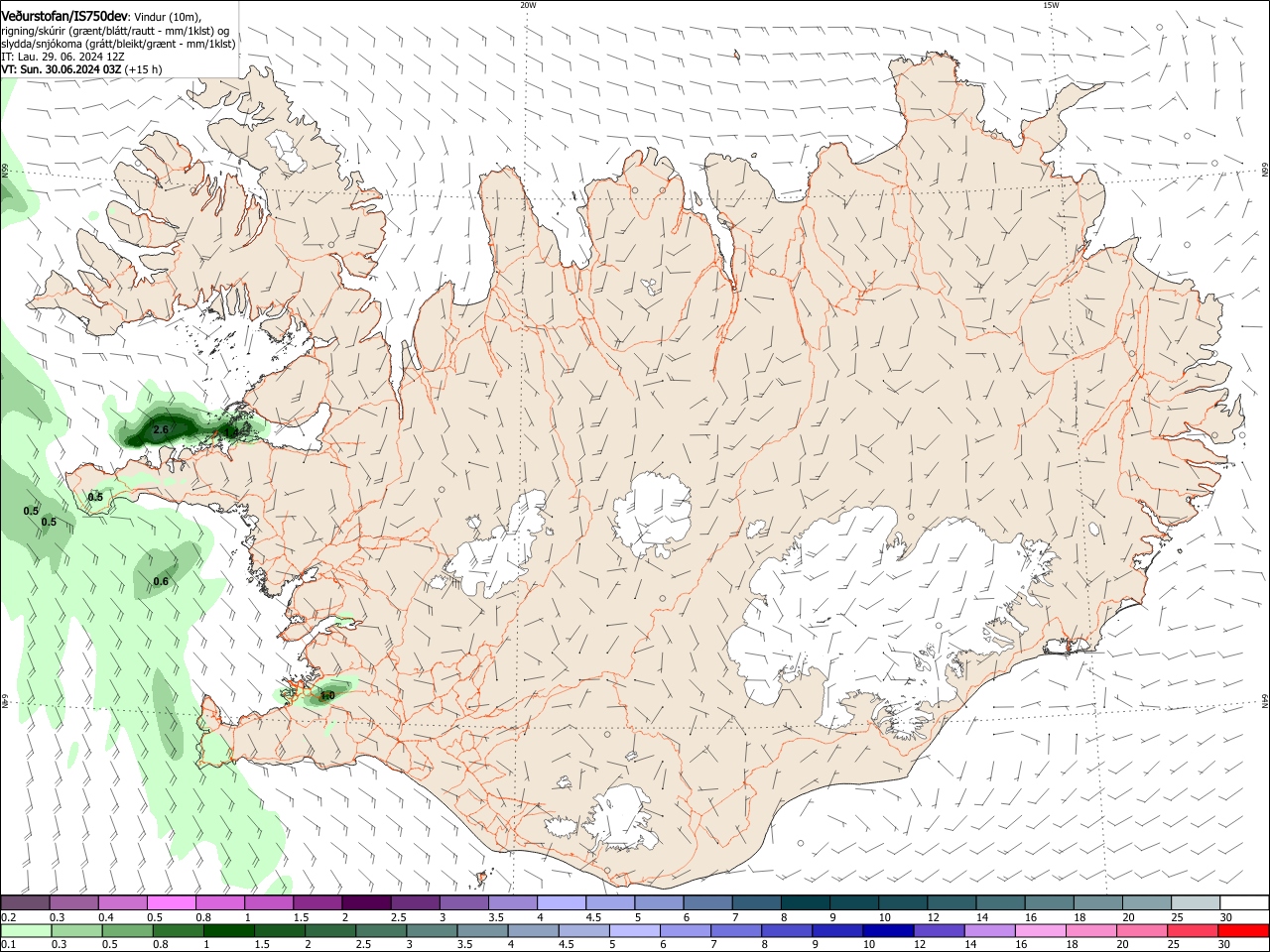Click the '15W' longitude label at top
The width and height of the screenshot is (1270, 952).
tap(1051, 5)
